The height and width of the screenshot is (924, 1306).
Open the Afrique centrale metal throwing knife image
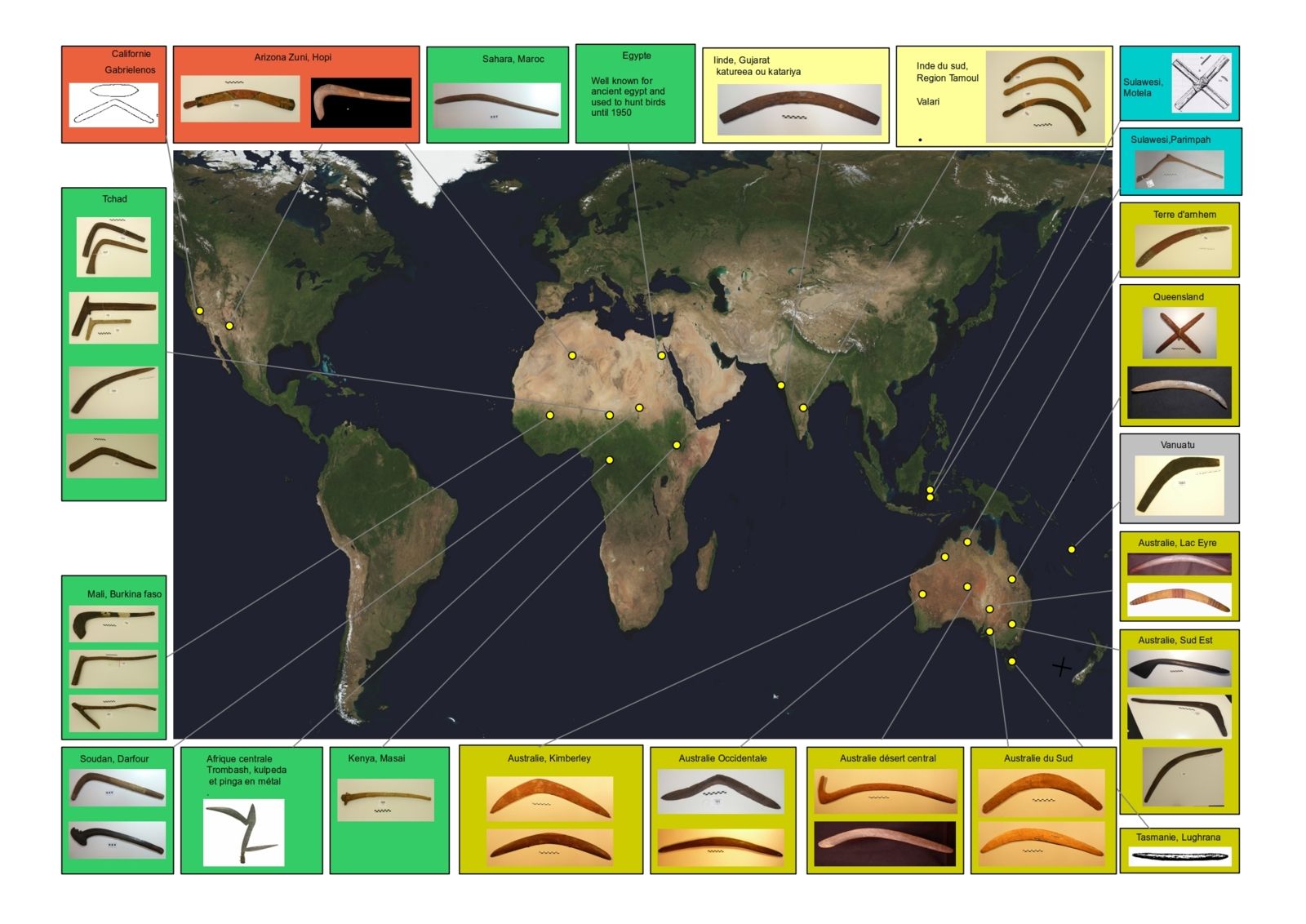(x=243, y=832)
